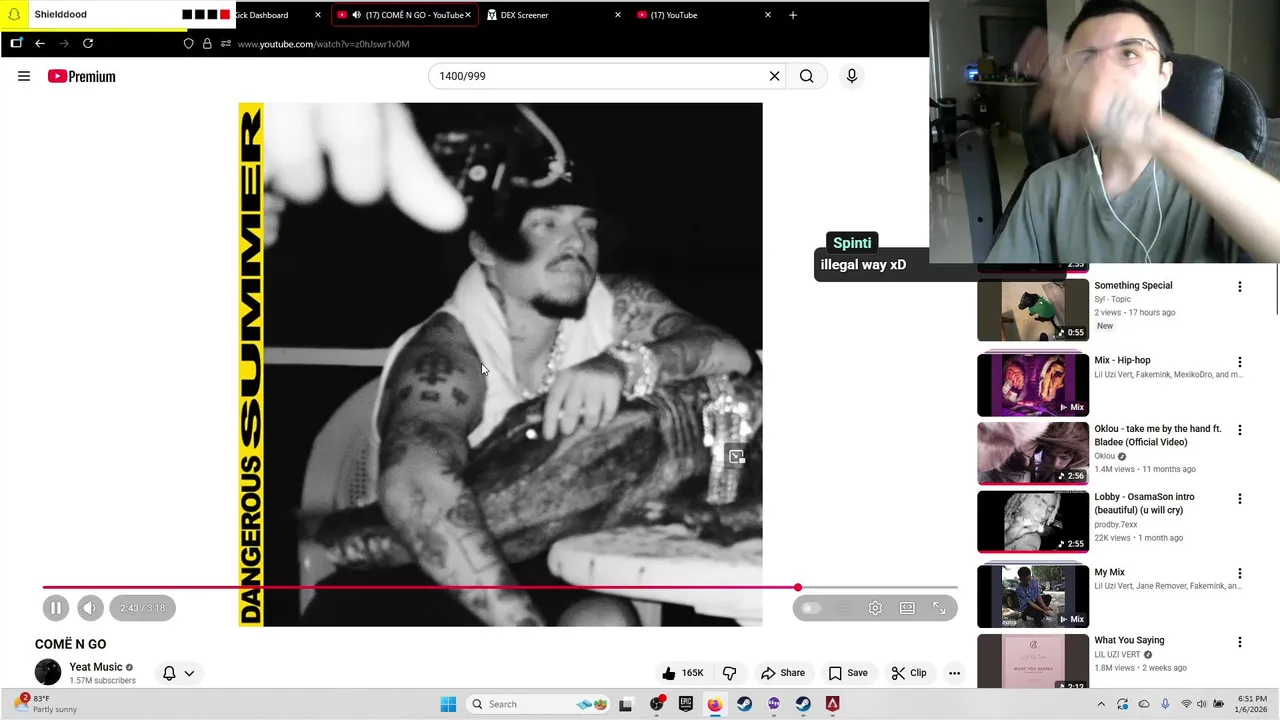The width and height of the screenshot is (1280, 720).
Task: Open the miniplayer icon on video
Action: [x=736, y=456]
